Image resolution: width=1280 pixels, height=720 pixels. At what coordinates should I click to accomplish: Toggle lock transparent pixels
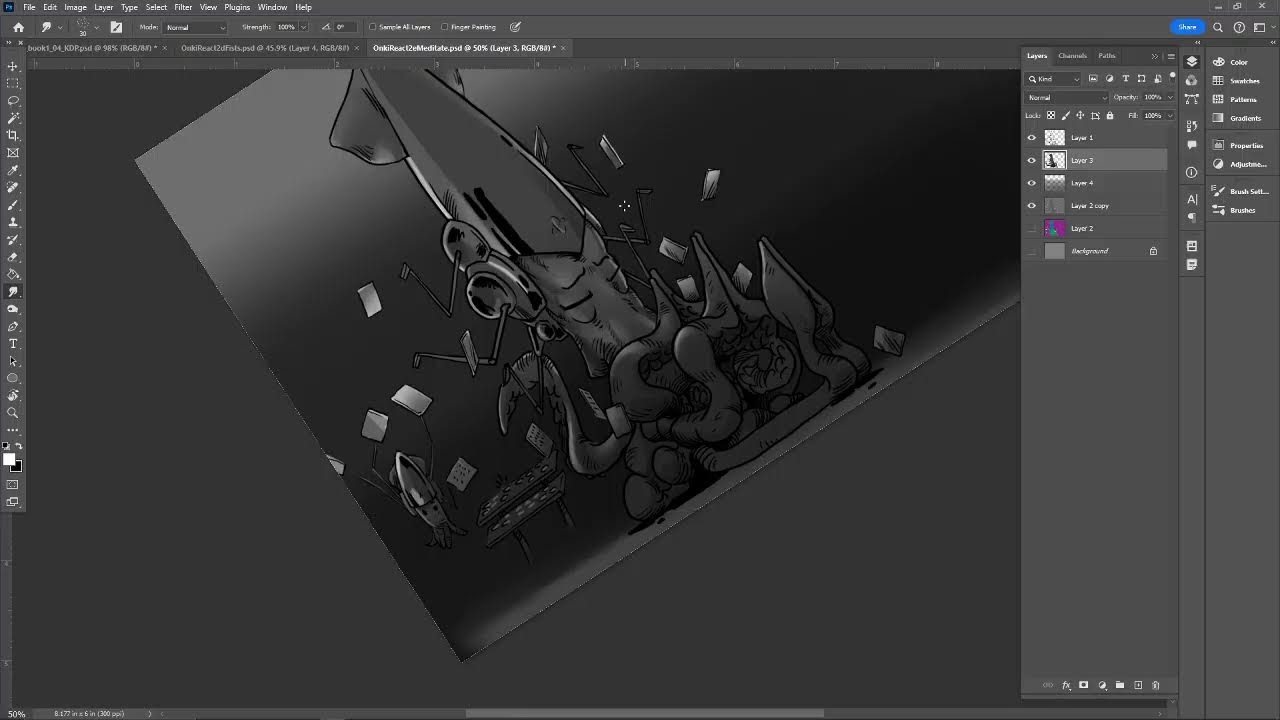[x=1050, y=116]
